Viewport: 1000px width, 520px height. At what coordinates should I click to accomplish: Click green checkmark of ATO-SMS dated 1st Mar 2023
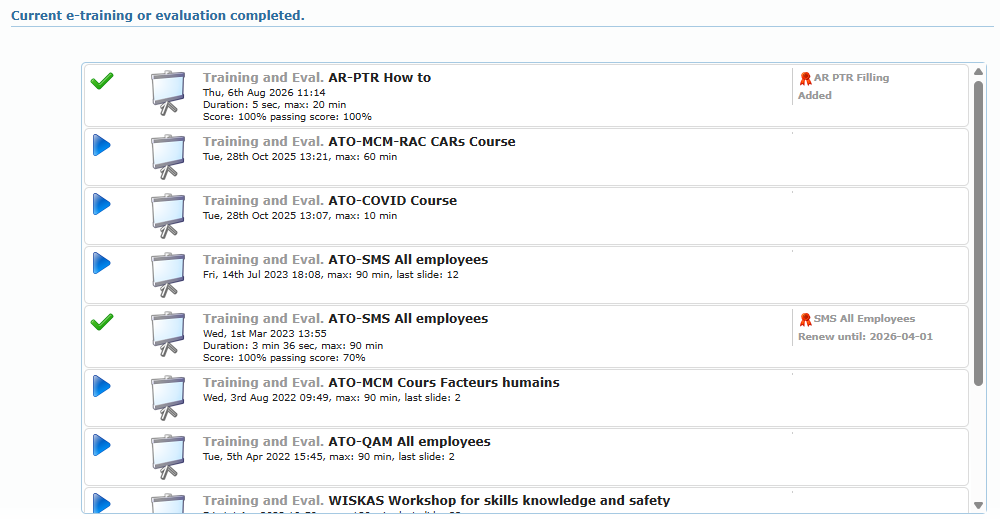(x=102, y=322)
